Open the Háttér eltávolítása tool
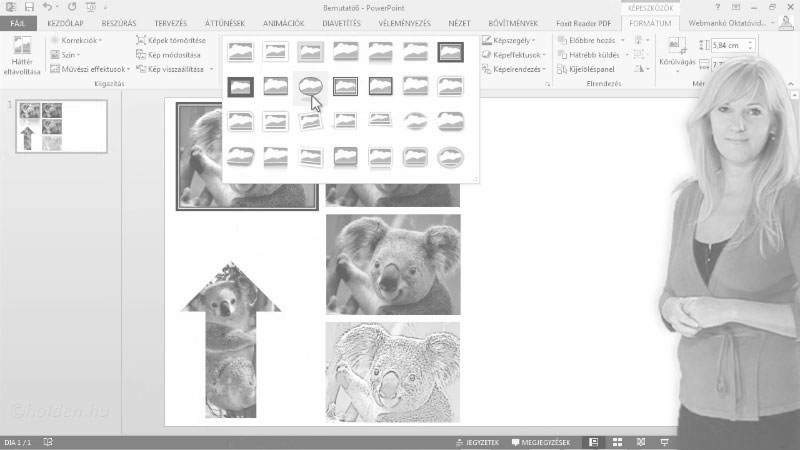The image size is (800, 450). tap(21, 56)
